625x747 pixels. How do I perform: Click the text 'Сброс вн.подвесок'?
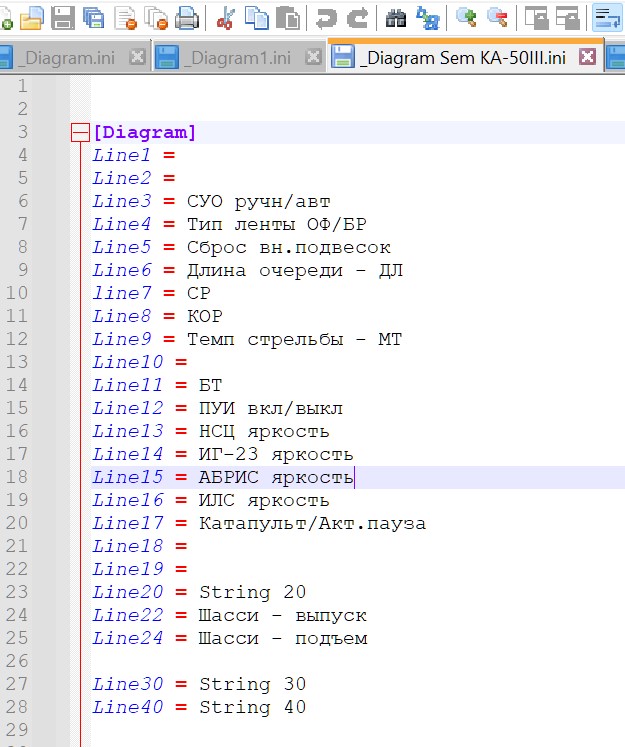click(289, 247)
